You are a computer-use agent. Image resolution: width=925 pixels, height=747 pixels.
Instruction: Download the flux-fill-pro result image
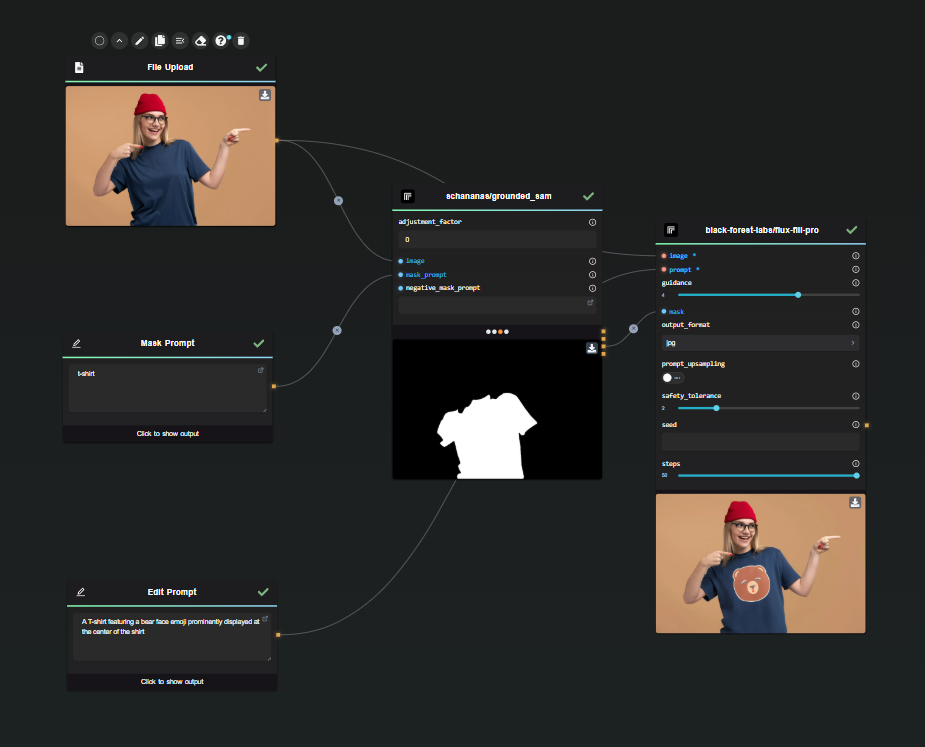click(855, 503)
